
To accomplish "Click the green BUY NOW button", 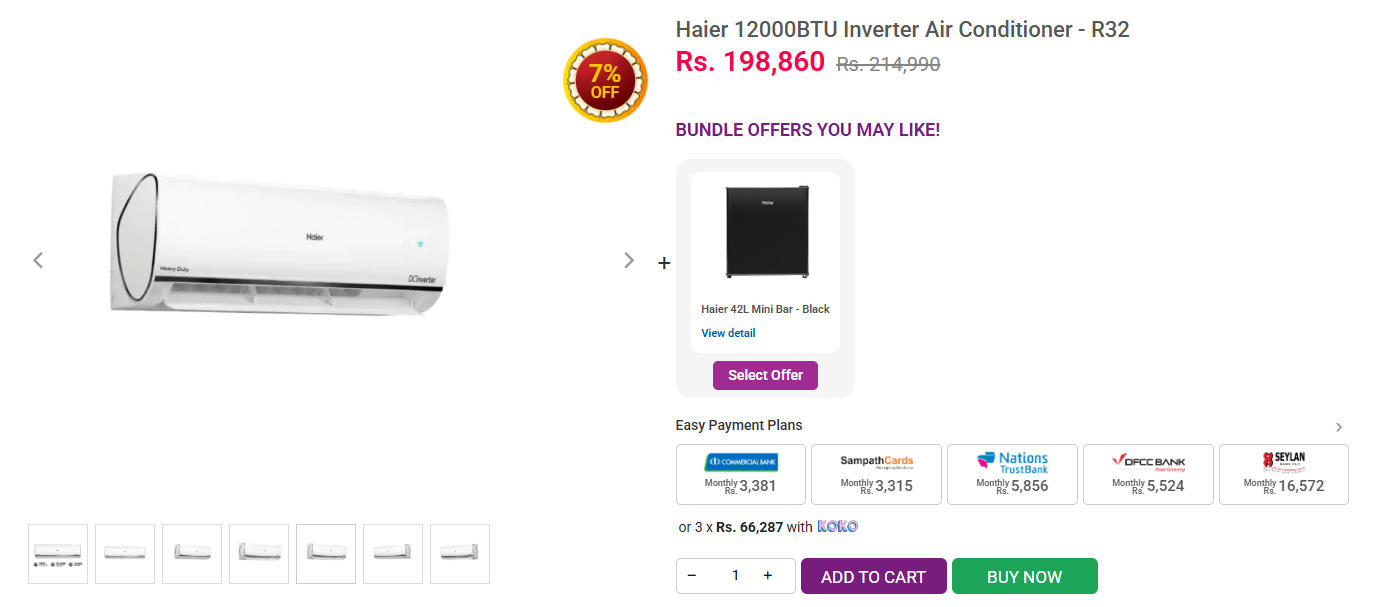I will [1025, 576].
